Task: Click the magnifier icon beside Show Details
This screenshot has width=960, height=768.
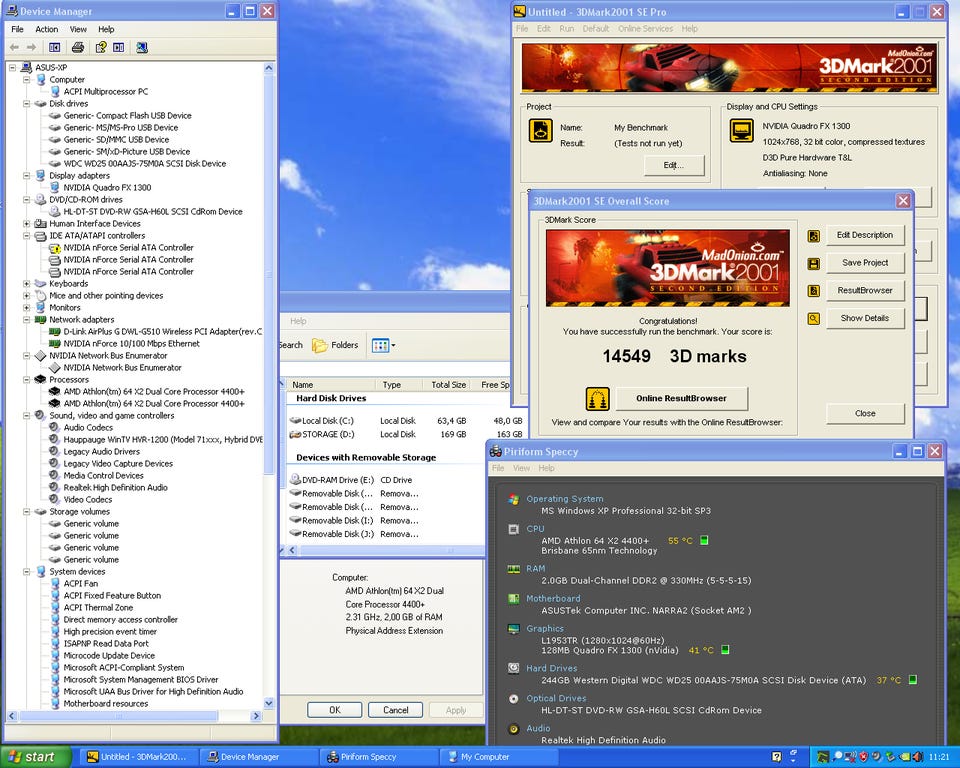Action: (x=814, y=319)
